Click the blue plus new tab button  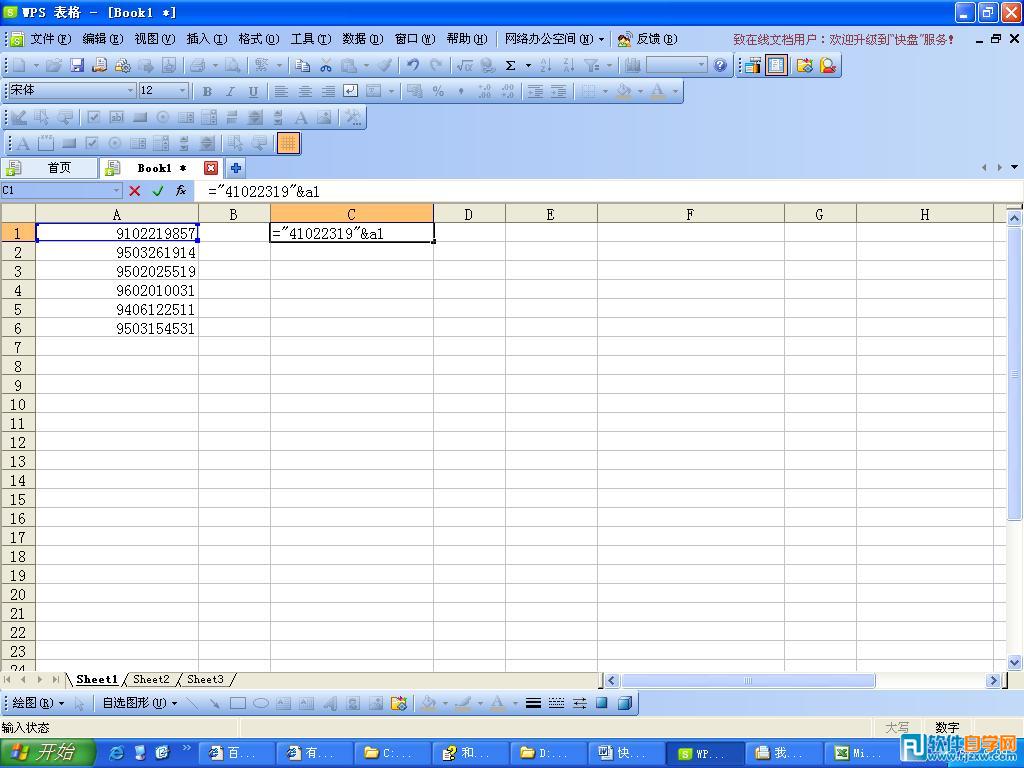[x=236, y=168]
